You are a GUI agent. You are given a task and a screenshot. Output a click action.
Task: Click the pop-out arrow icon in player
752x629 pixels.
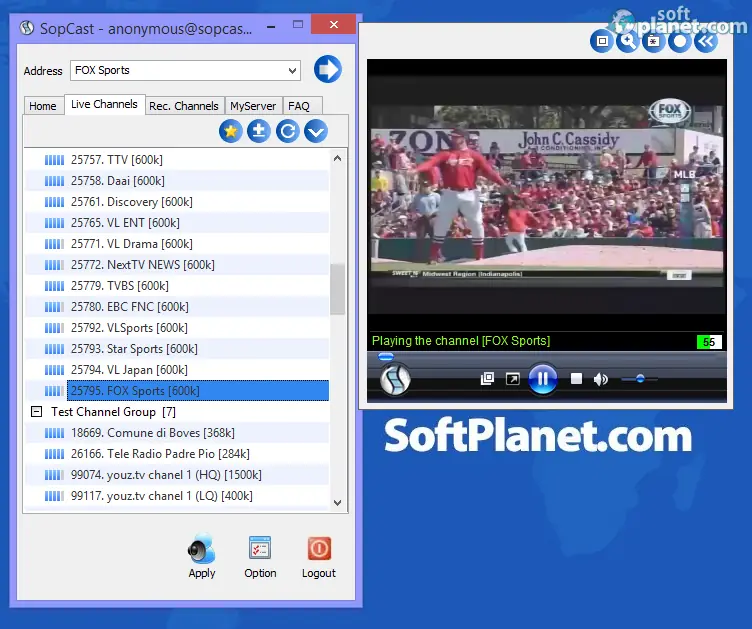coord(513,379)
